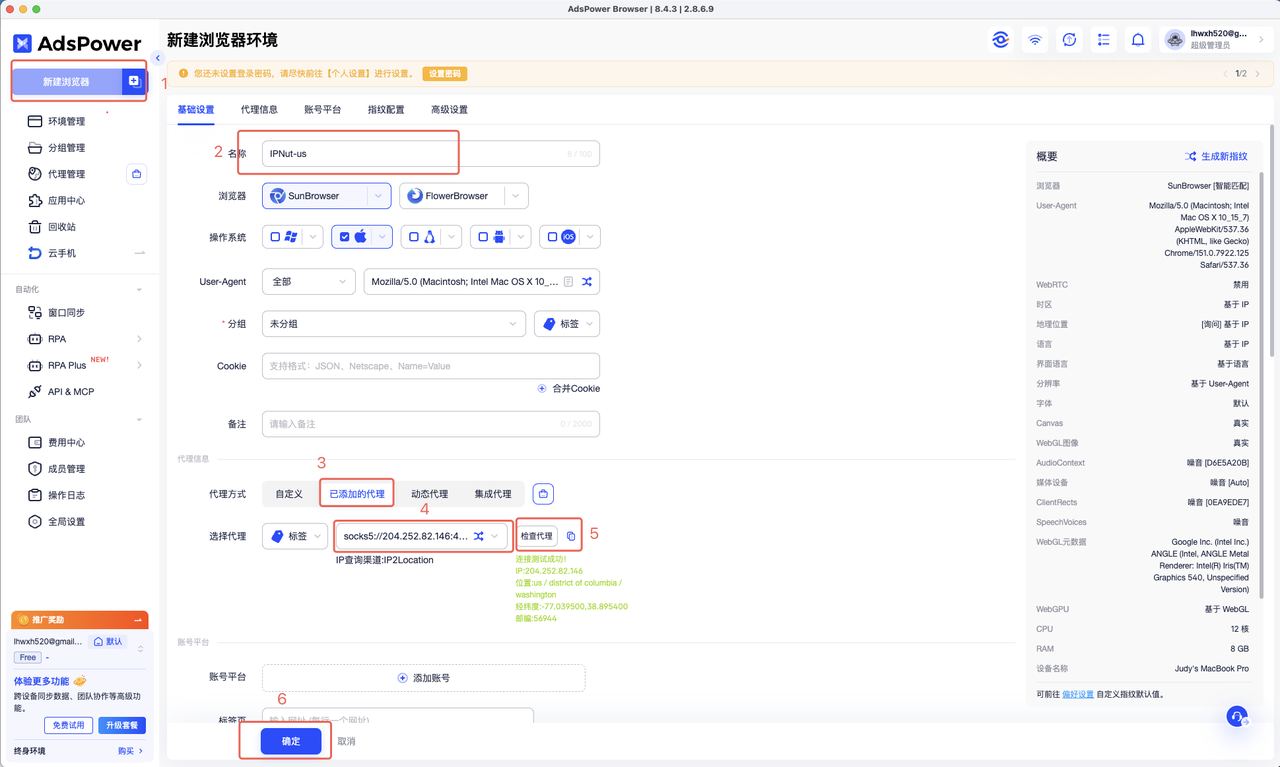Tick the iOS operating system checkbox
The width and height of the screenshot is (1280, 767).
point(552,237)
